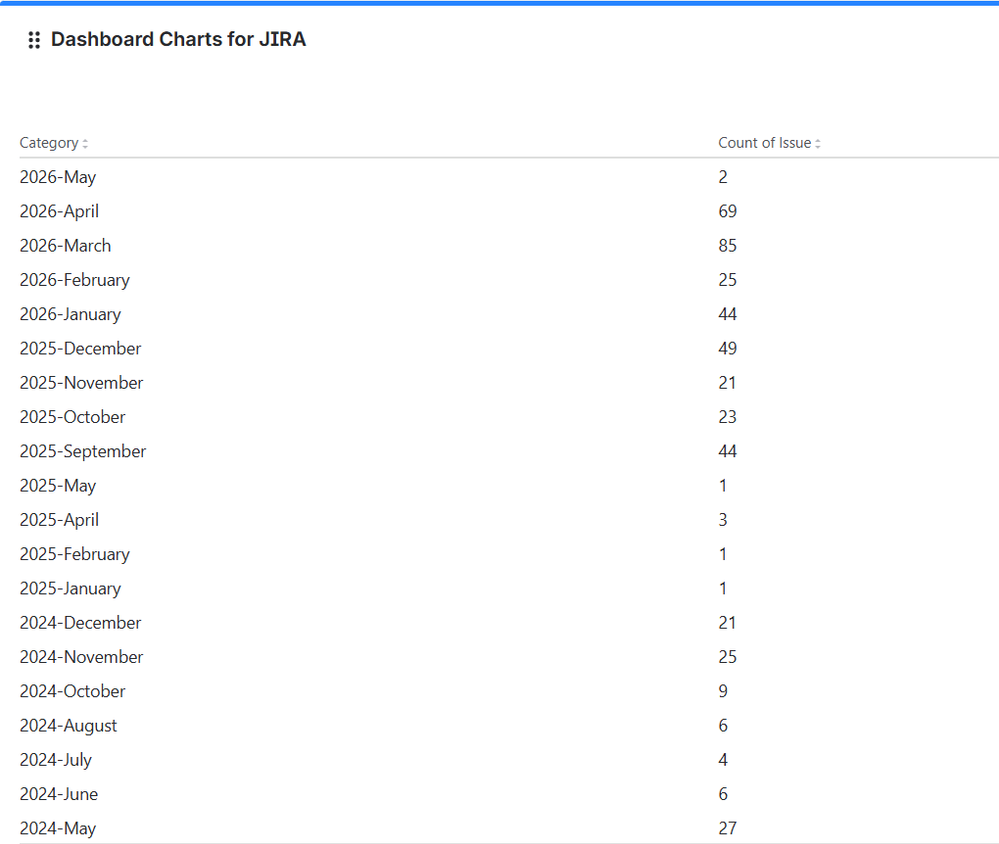Select the 2025-October category cell

(73, 417)
